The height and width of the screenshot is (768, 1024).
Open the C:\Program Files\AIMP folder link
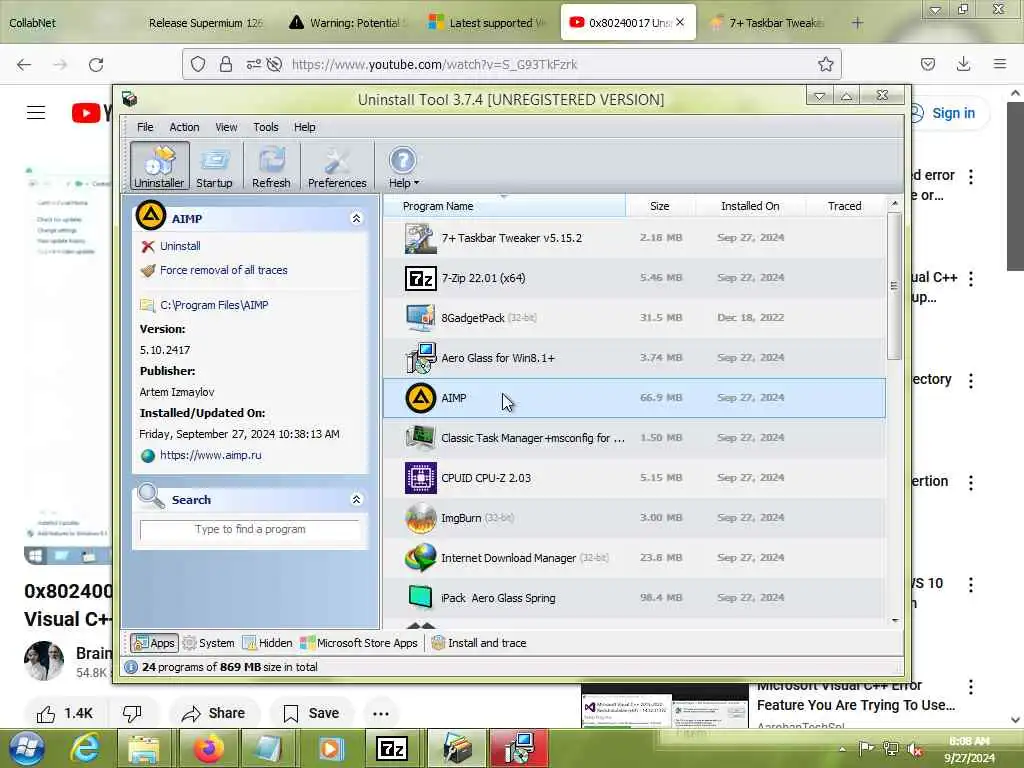click(x=214, y=305)
